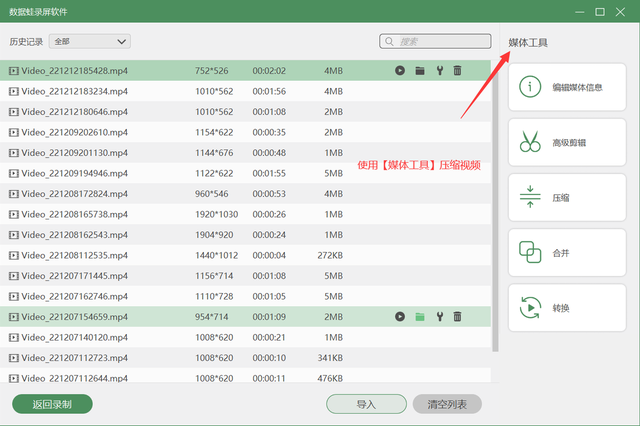Play Video_221207154659.mp4 with the play icon

pos(400,317)
